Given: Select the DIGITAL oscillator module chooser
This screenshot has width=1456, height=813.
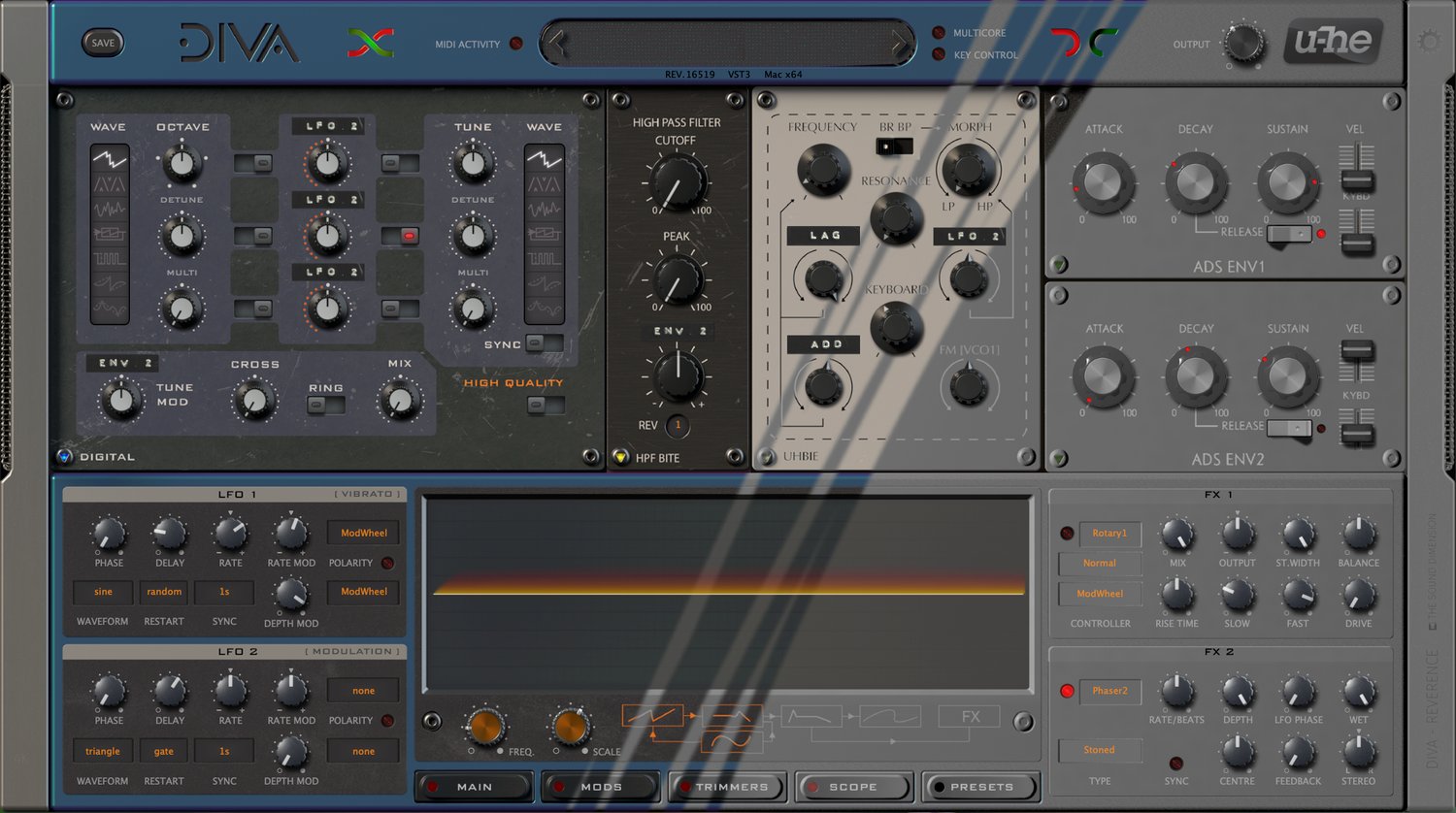Looking at the screenshot, I should (x=65, y=456).
